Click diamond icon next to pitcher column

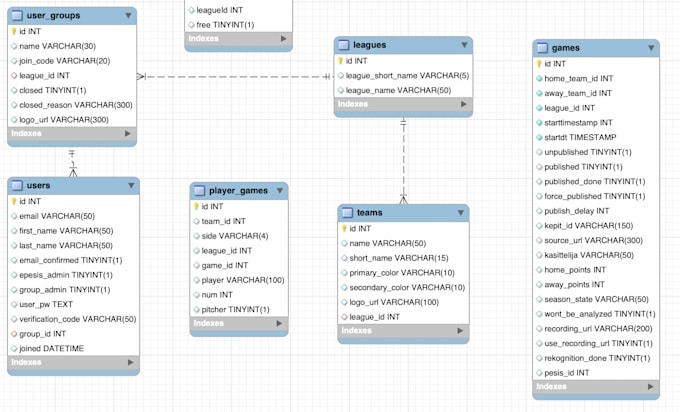point(196,310)
